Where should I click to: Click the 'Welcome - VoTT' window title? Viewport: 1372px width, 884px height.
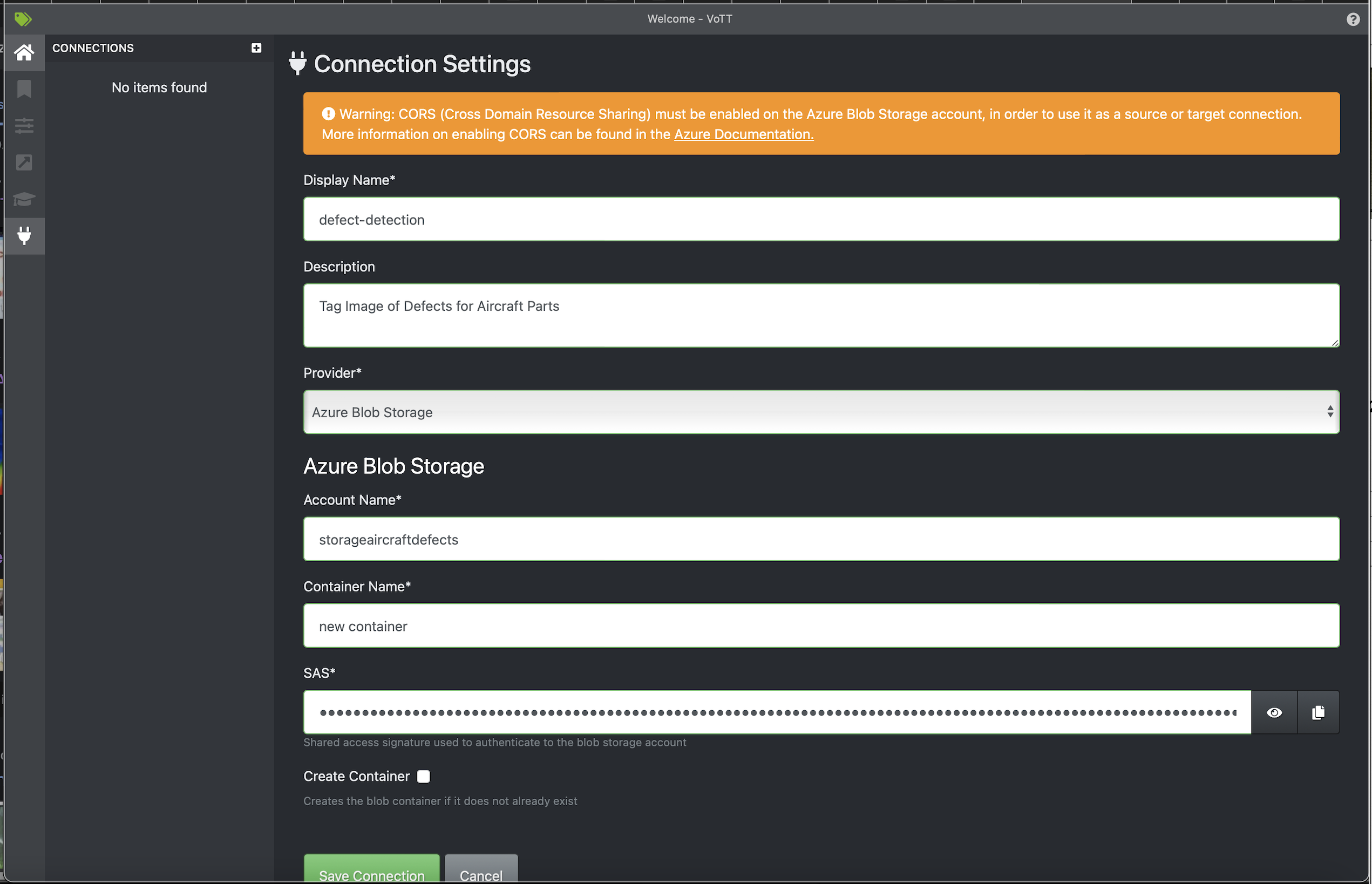(690, 19)
